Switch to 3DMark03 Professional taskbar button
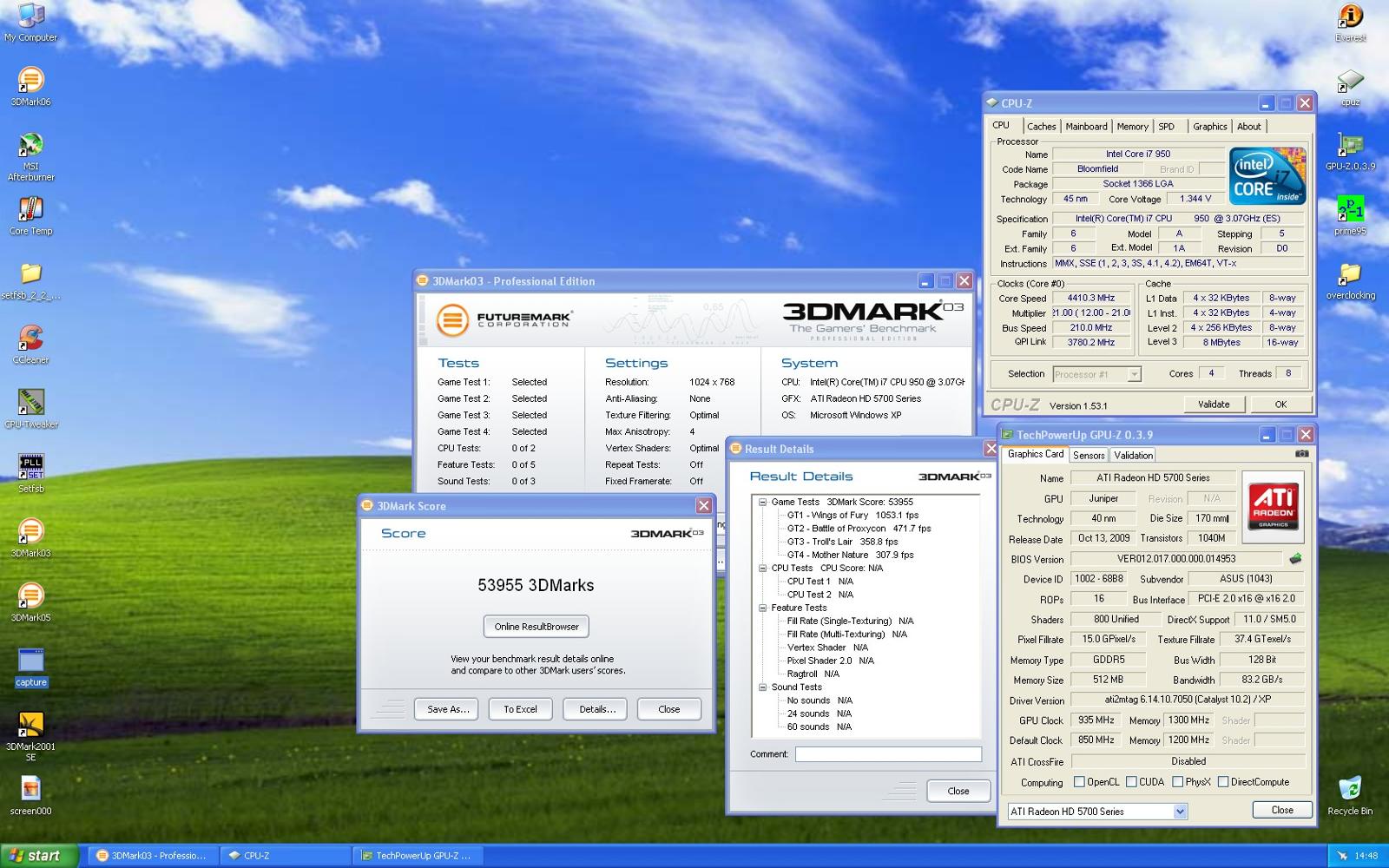 [152, 856]
